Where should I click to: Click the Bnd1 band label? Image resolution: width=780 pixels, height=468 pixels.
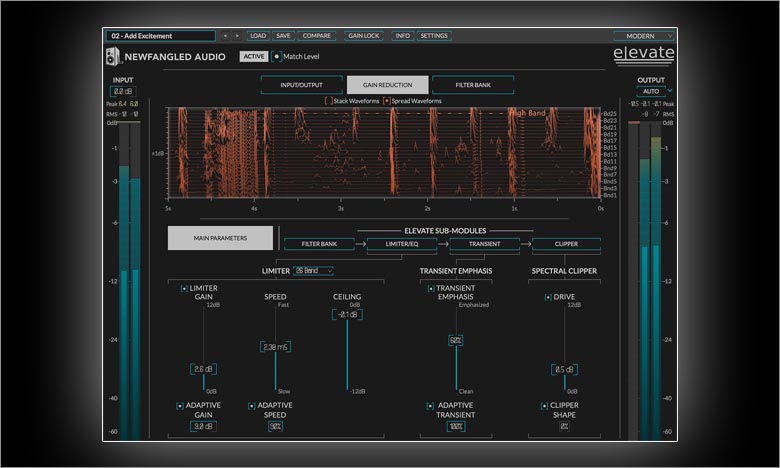[x=610, y=195]
